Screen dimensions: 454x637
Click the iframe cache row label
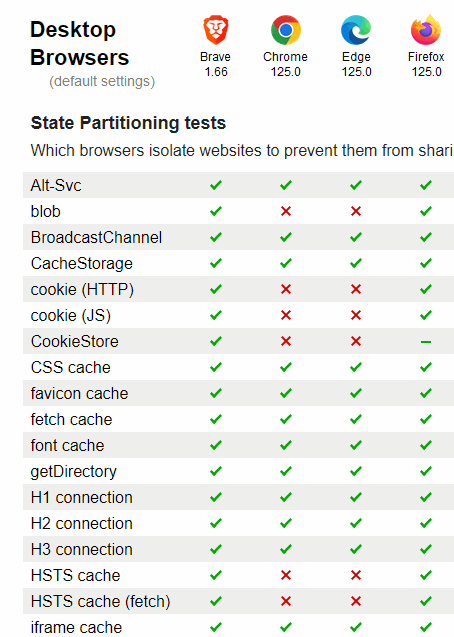[76, 628]
